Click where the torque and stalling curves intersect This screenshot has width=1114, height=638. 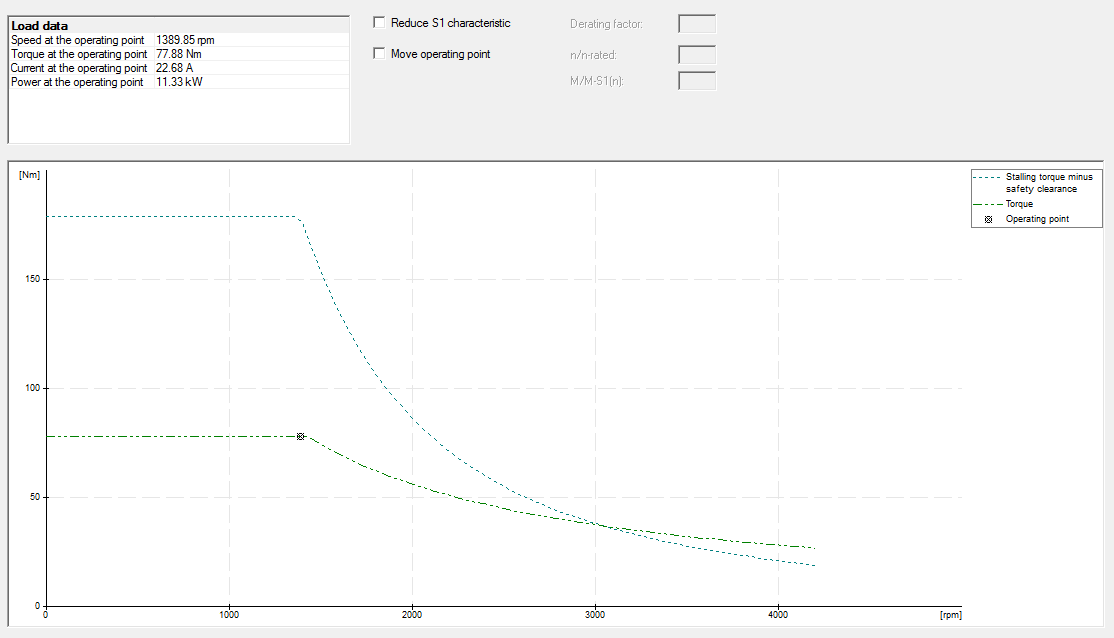point(598,524)
